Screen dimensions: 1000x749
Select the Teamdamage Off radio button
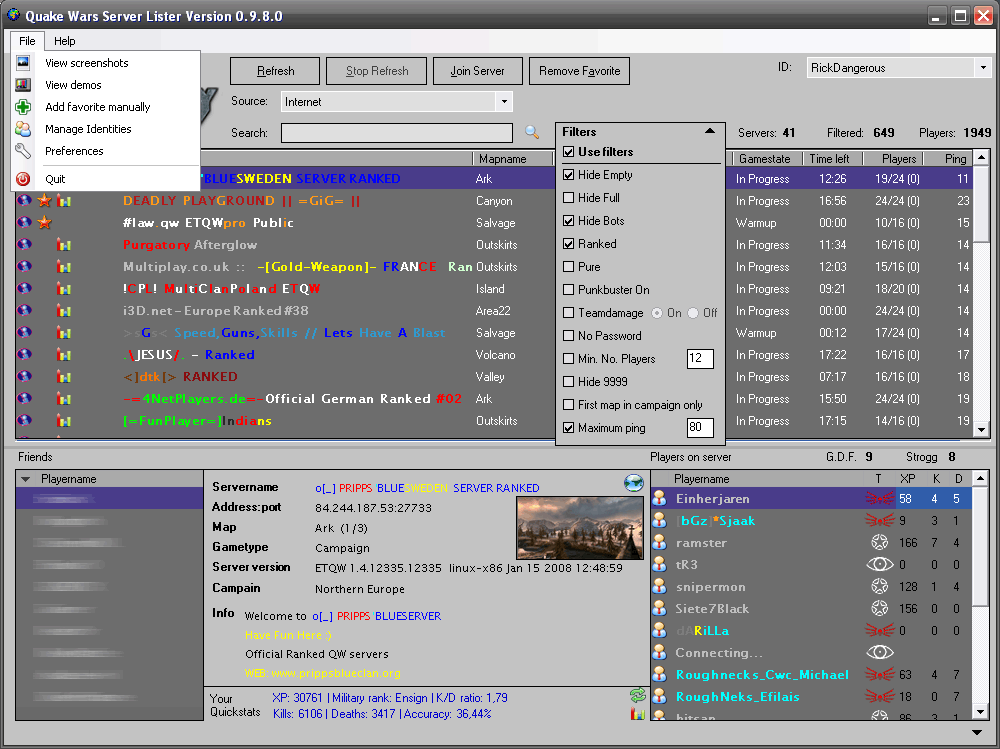693,313
